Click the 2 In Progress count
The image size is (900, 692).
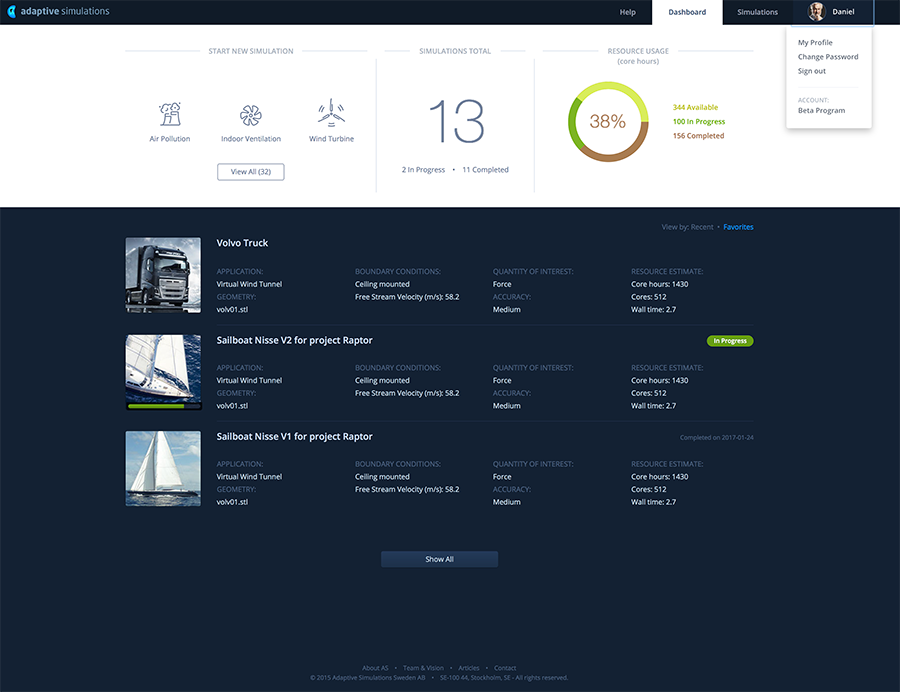click(x=423, y=170)
